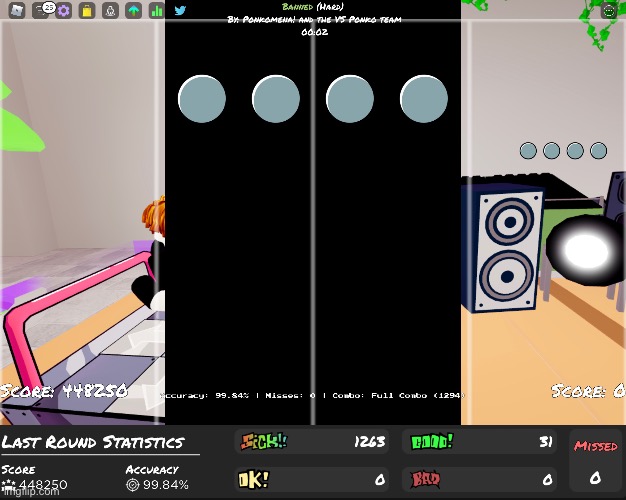Viewport: 626px width, 500px height.
Task: Open the top-right Roblox more-options icon
Action: pyautogui.click(x=609, y=11)
